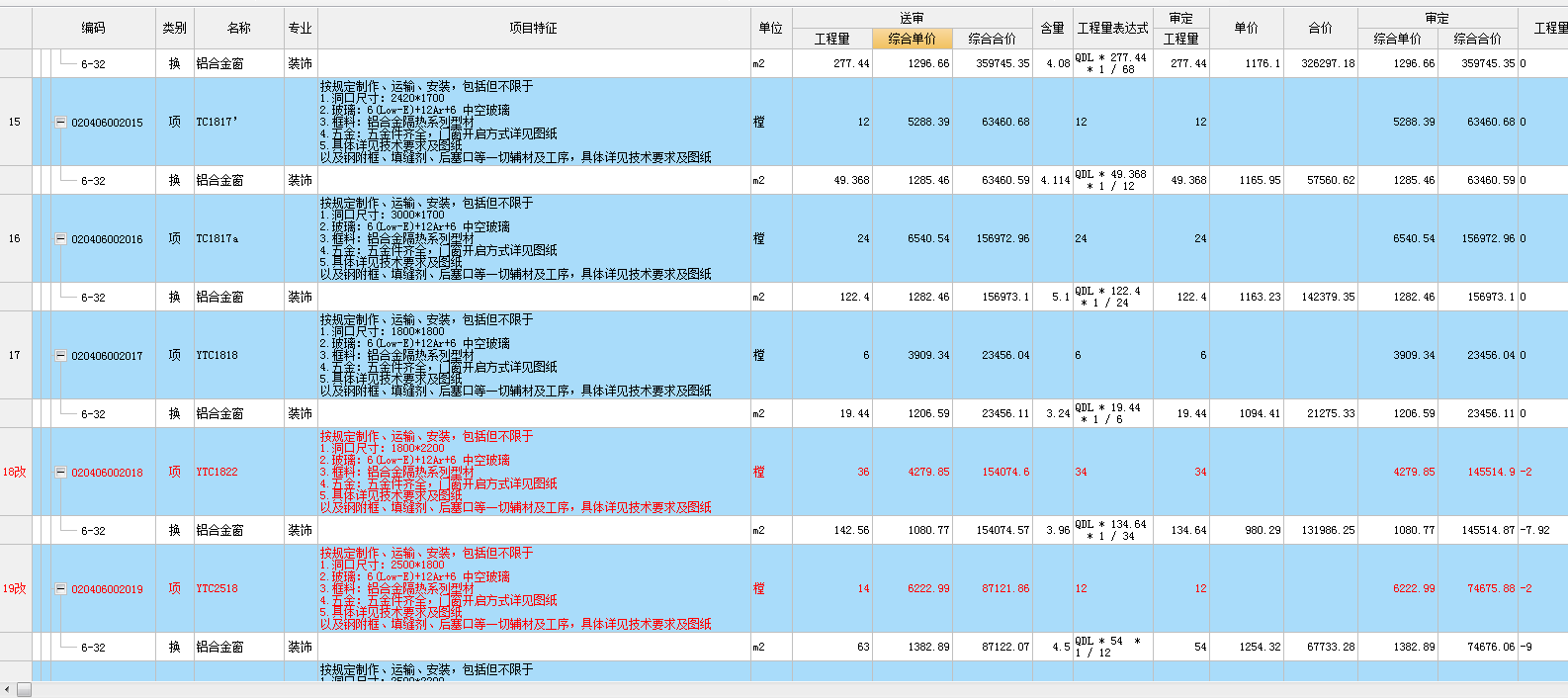Click the 含量 column header
This screenshot has height=699, width=1568.
tap(1053, 29)
